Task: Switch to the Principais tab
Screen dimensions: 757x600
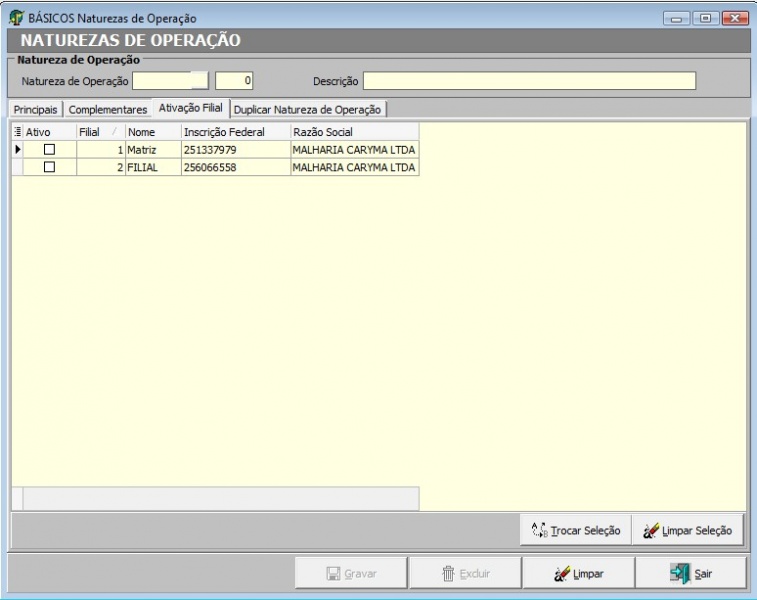Action: point(35,109)
